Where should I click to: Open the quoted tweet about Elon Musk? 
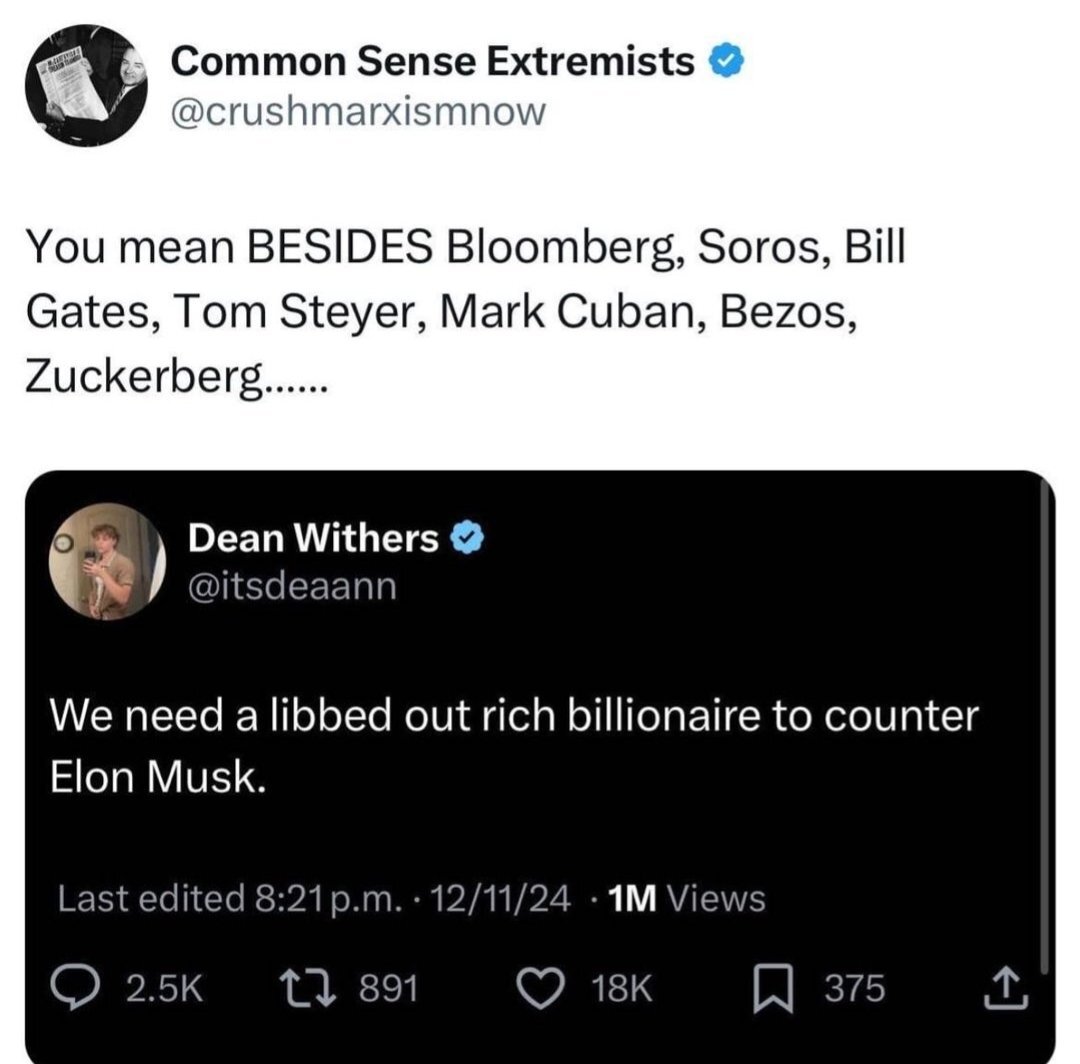pyautogui.click(x=515, y=746)
